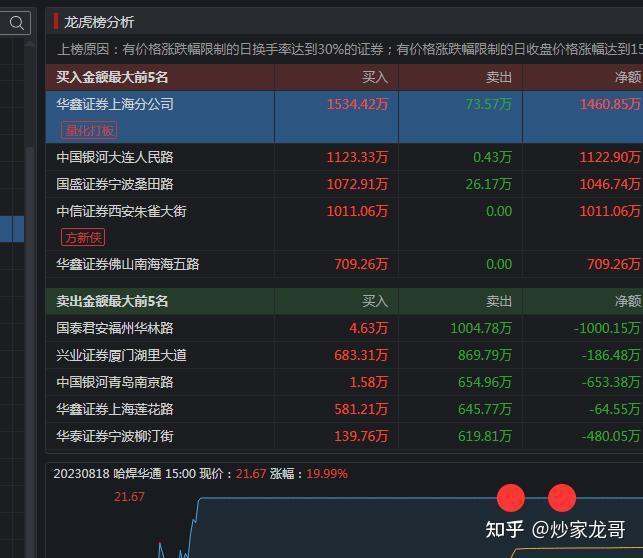Click net amount 1460.85万

tap(610, 104)
